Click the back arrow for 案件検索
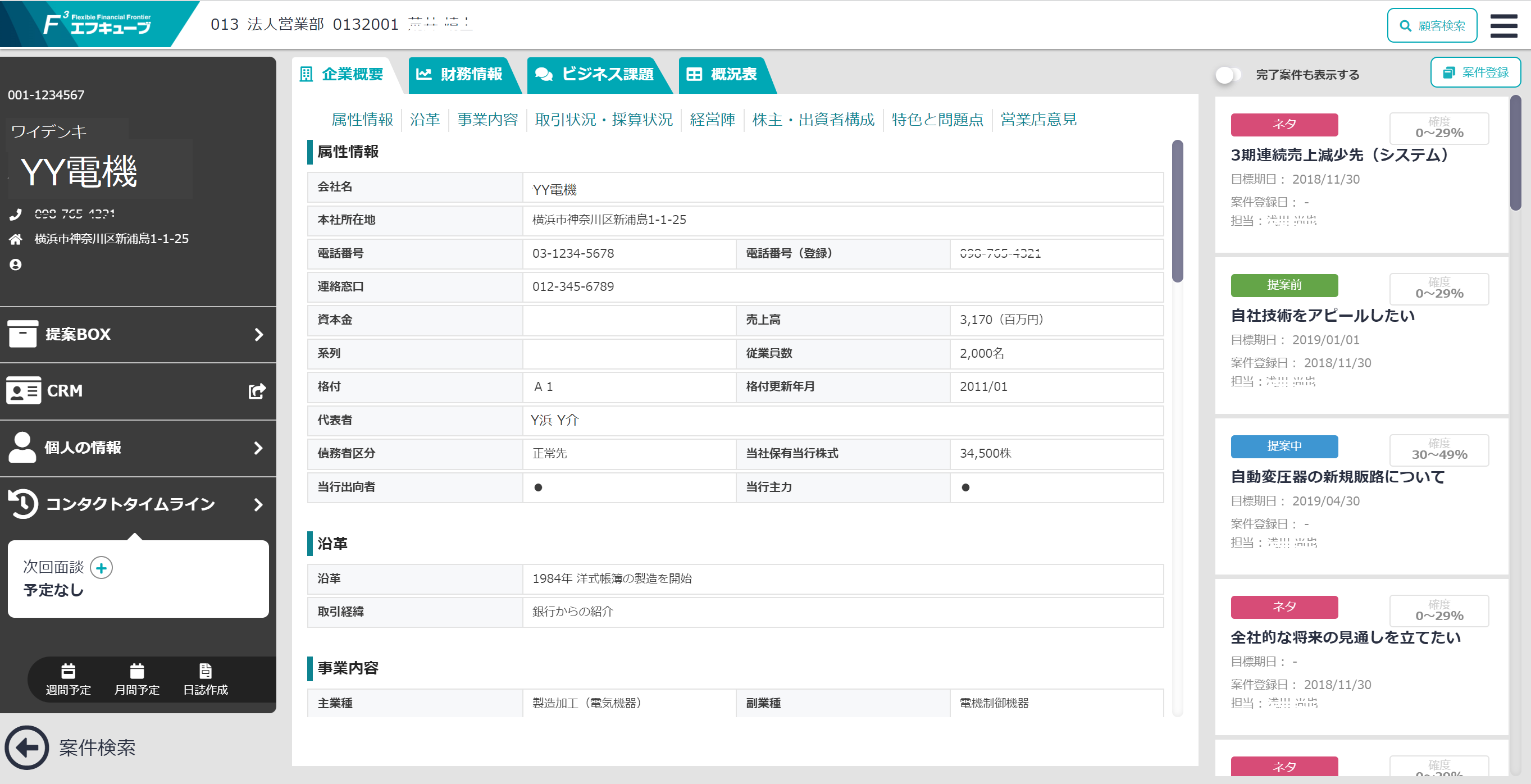Viewport: 1531px width, 784px height. tap(27, 747)
